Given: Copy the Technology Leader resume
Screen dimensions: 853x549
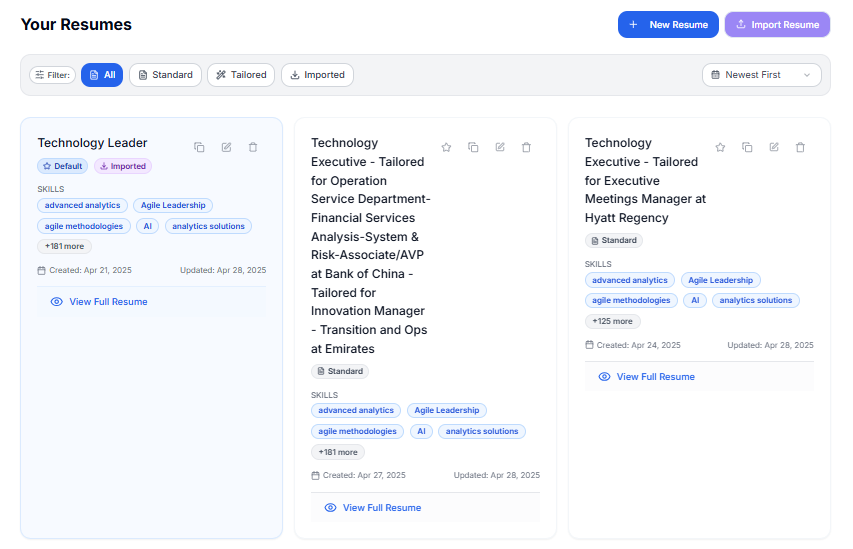Looking at the screenshot, I should (x=199, y=147).
